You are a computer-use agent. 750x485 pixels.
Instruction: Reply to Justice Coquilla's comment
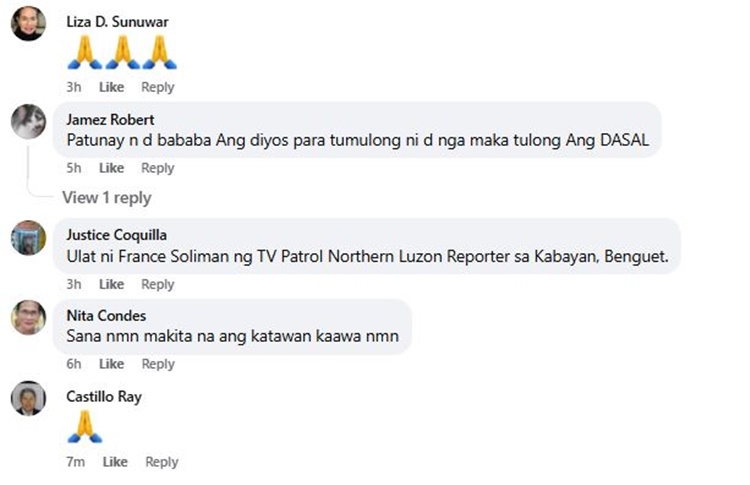point(158,284)
